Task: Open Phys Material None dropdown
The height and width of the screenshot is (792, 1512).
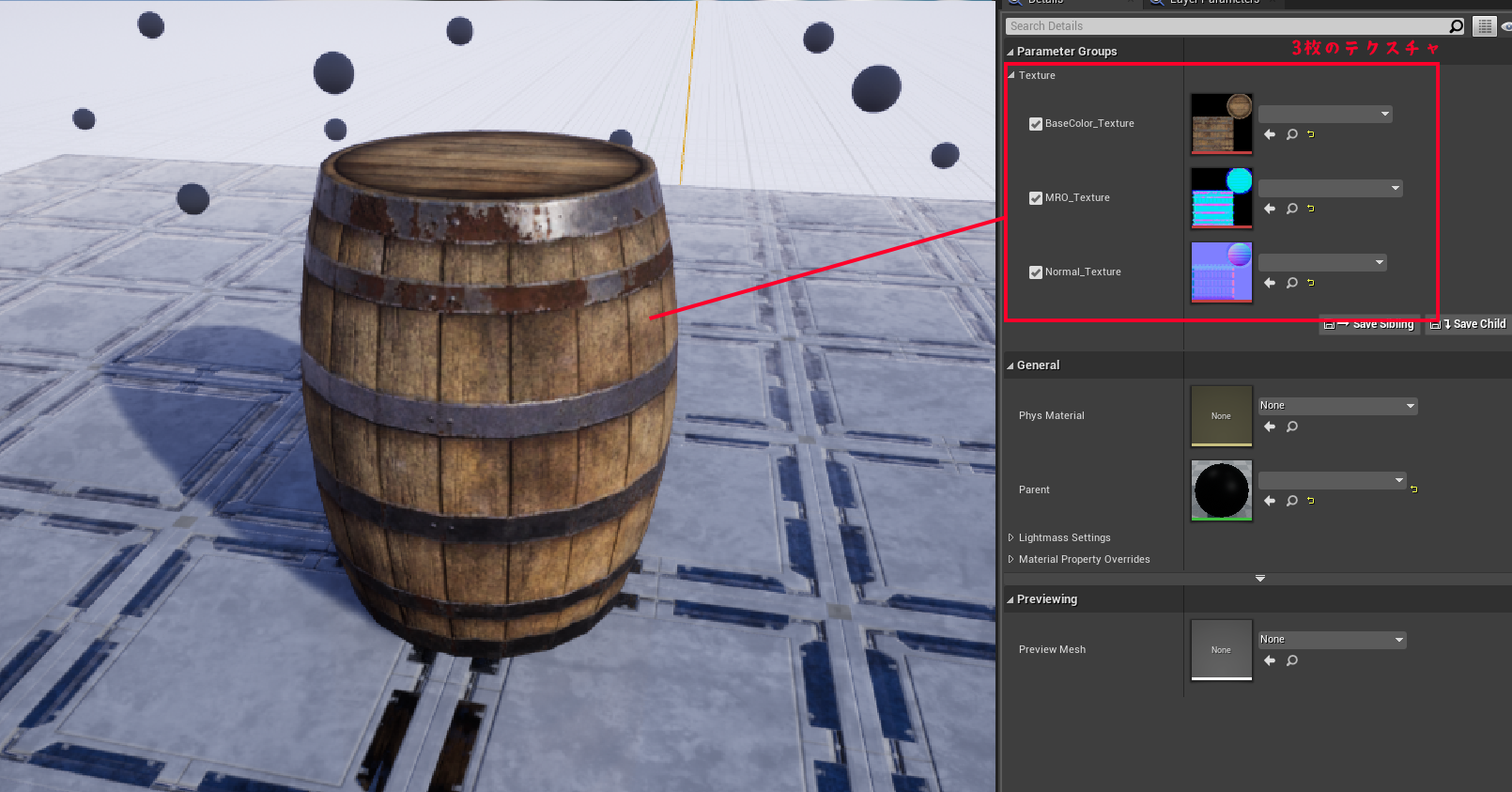Action: (x=1338, y=406)
